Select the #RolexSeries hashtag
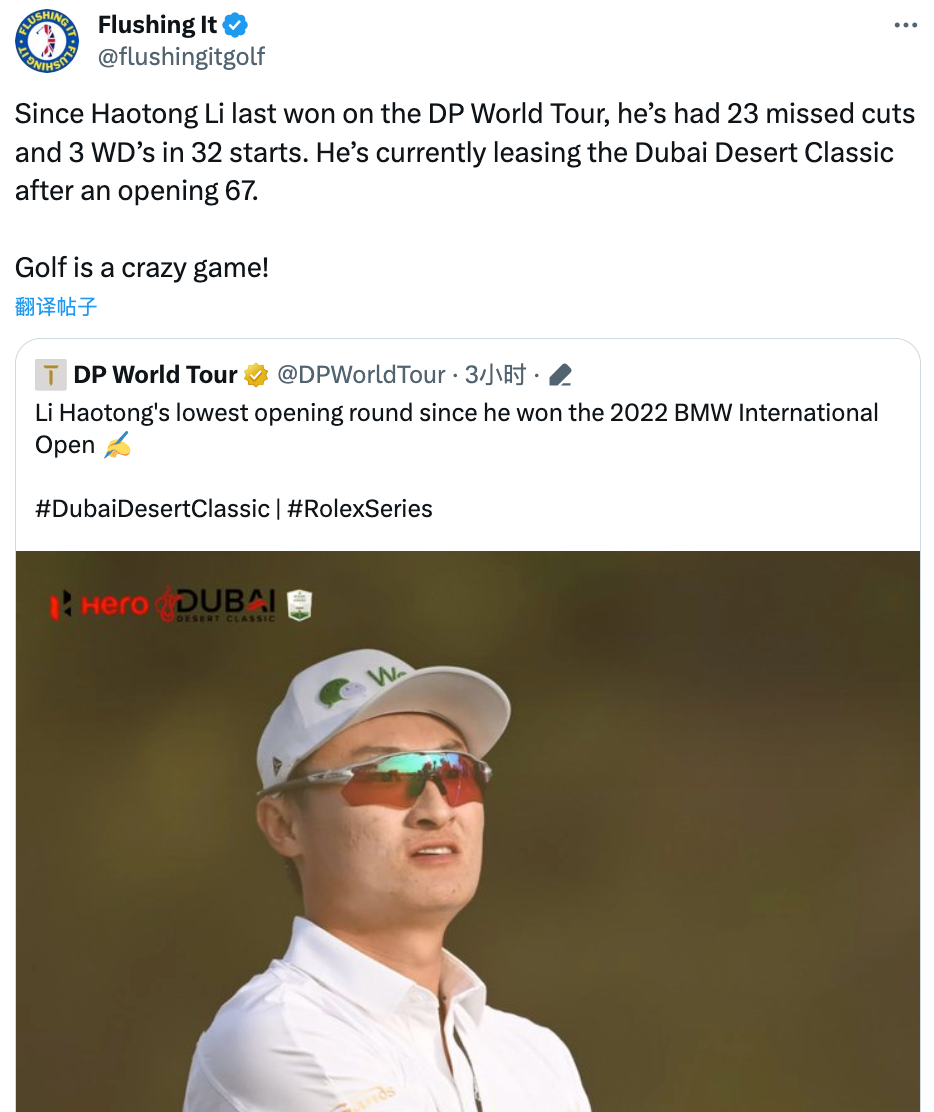Image resolution: width=934 pixels, height=1112 pixels. [x=360, y=508]
